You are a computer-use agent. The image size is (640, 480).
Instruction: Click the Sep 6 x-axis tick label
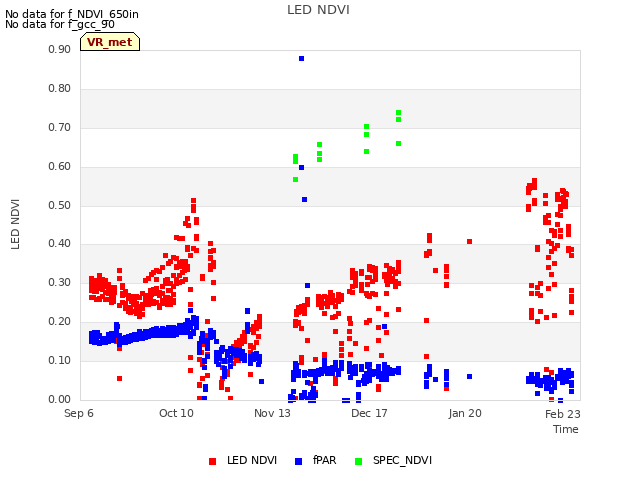tap(79, 413)
